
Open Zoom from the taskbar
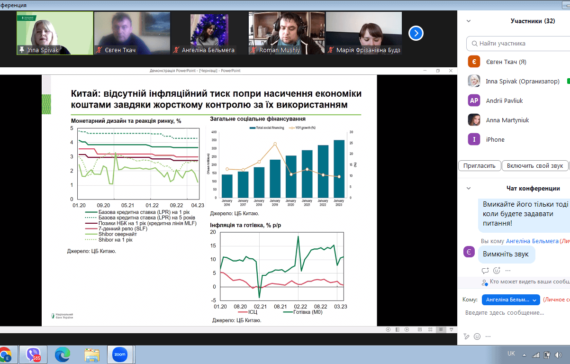tap(120, 355)
